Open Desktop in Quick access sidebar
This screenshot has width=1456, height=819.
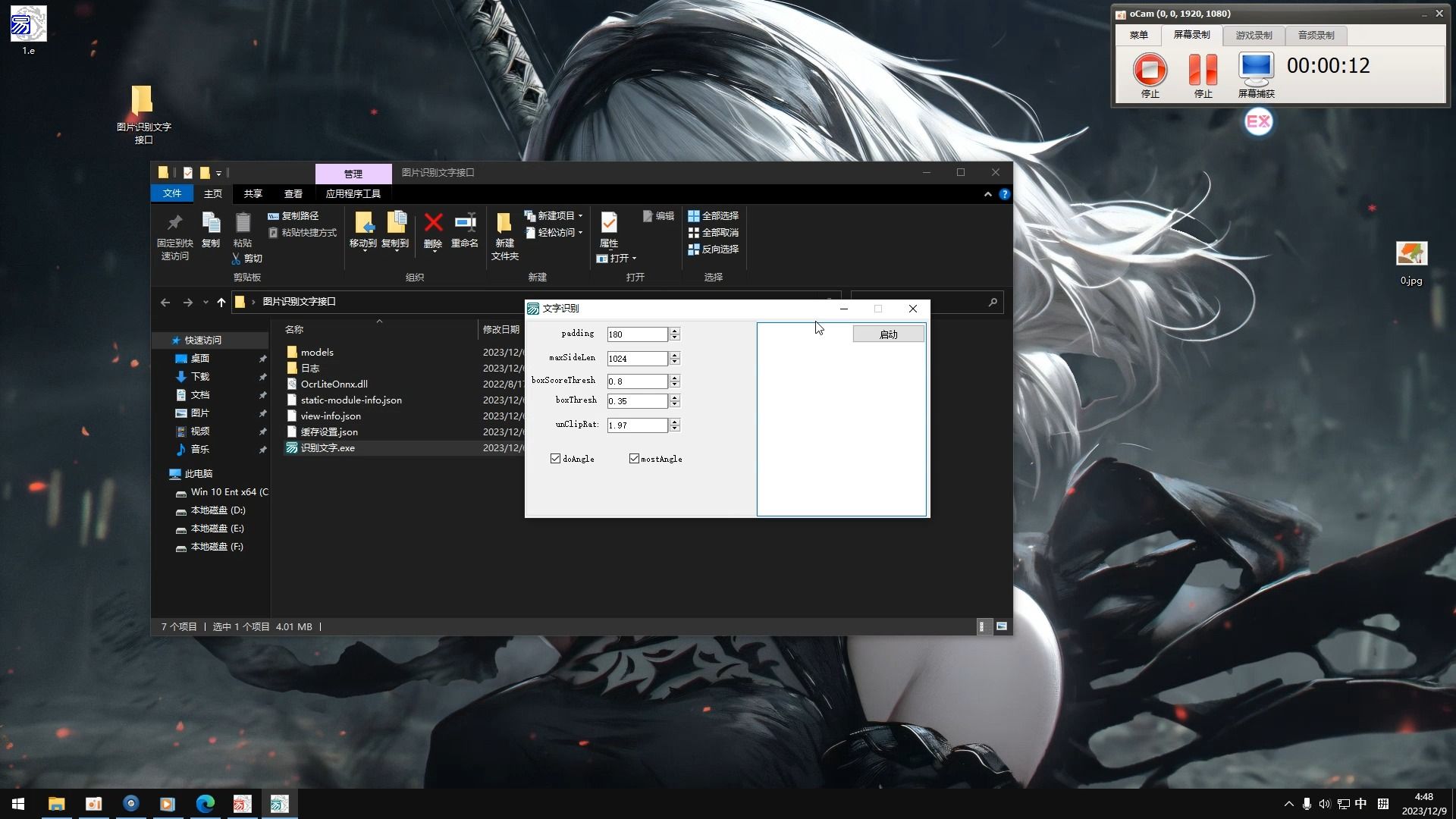point(199,359)
